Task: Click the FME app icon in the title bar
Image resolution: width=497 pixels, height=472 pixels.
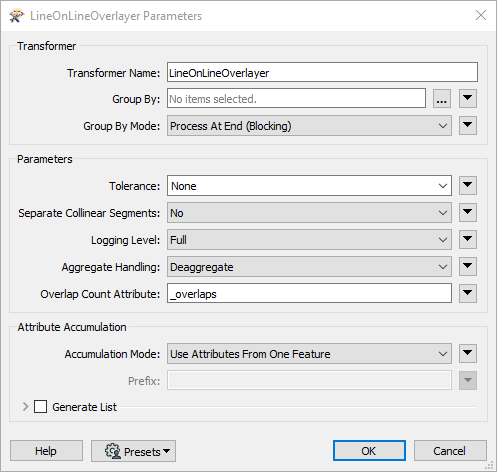Action: click(x=16, y=16)
